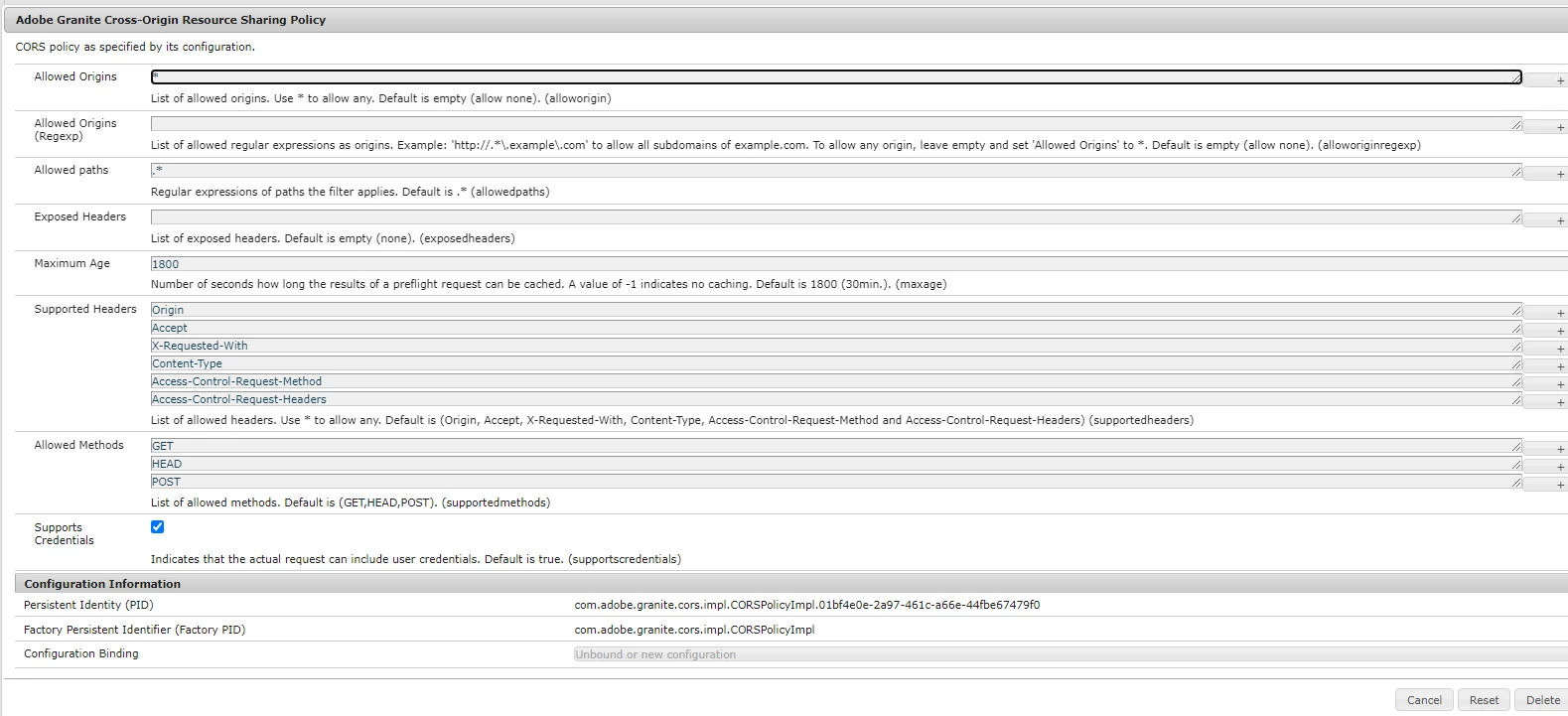Click the Maximum Age field showing 1800
Image resolution: width=1568 pixels, height=716 pixels.
click(859, 264)
